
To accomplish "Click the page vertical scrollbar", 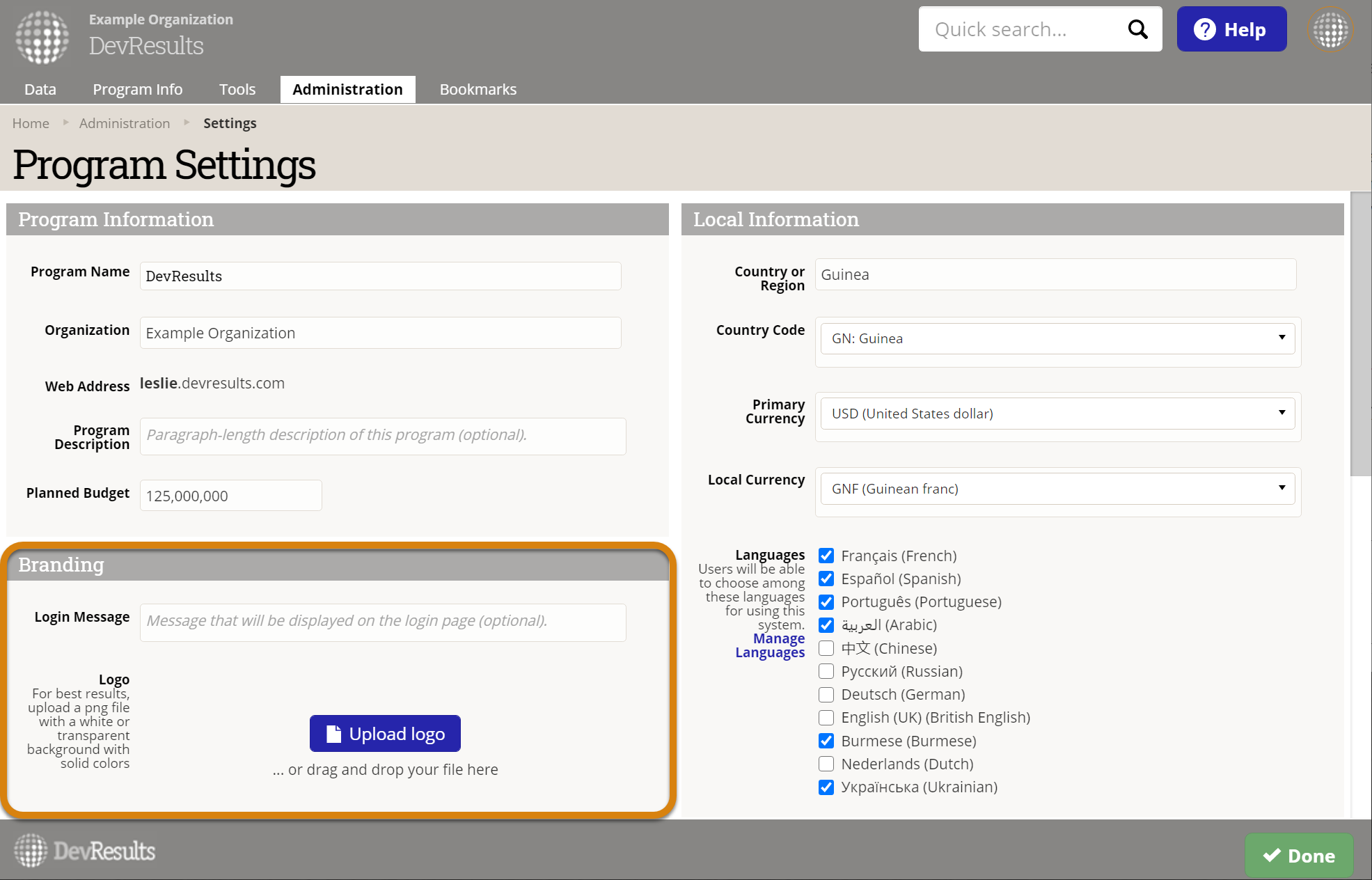I will 1360,334.
